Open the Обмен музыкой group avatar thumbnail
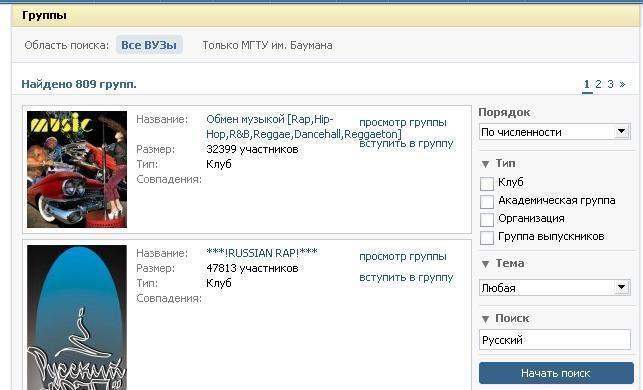This screenshot has height=390, width=643. click(77, 169)
